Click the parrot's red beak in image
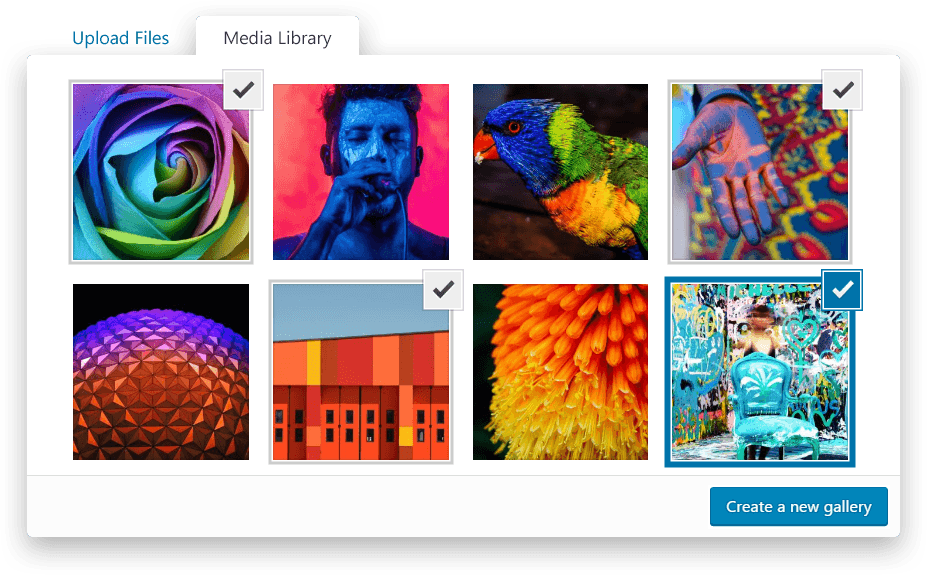The image size is (927, 575). point(485,148)
